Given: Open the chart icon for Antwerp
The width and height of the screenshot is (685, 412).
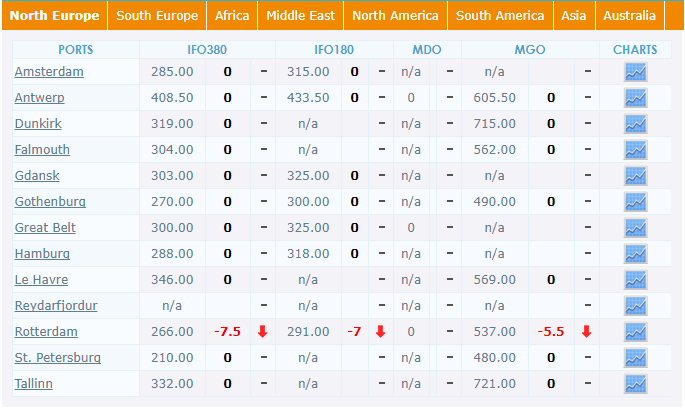Looking at the screenshot, I should pos(635,98).
